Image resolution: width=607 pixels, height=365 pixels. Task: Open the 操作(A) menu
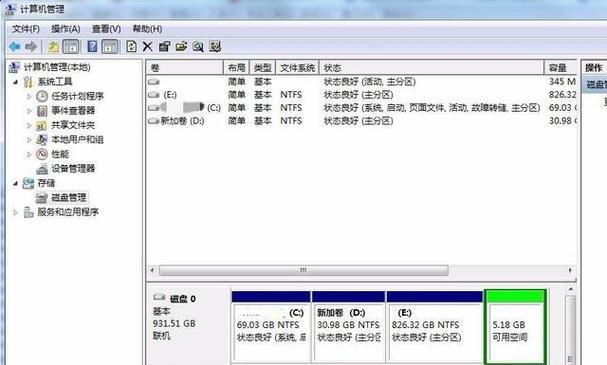point(66,29)
